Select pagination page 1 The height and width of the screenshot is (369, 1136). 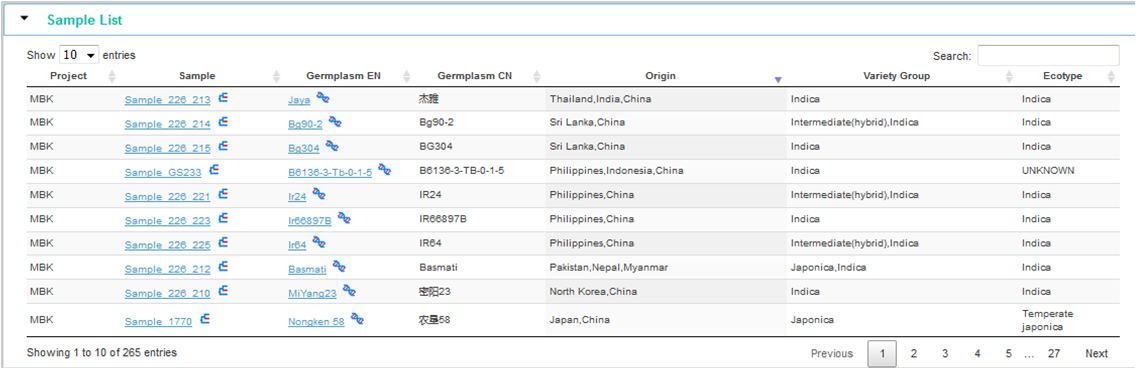point(882,354)
